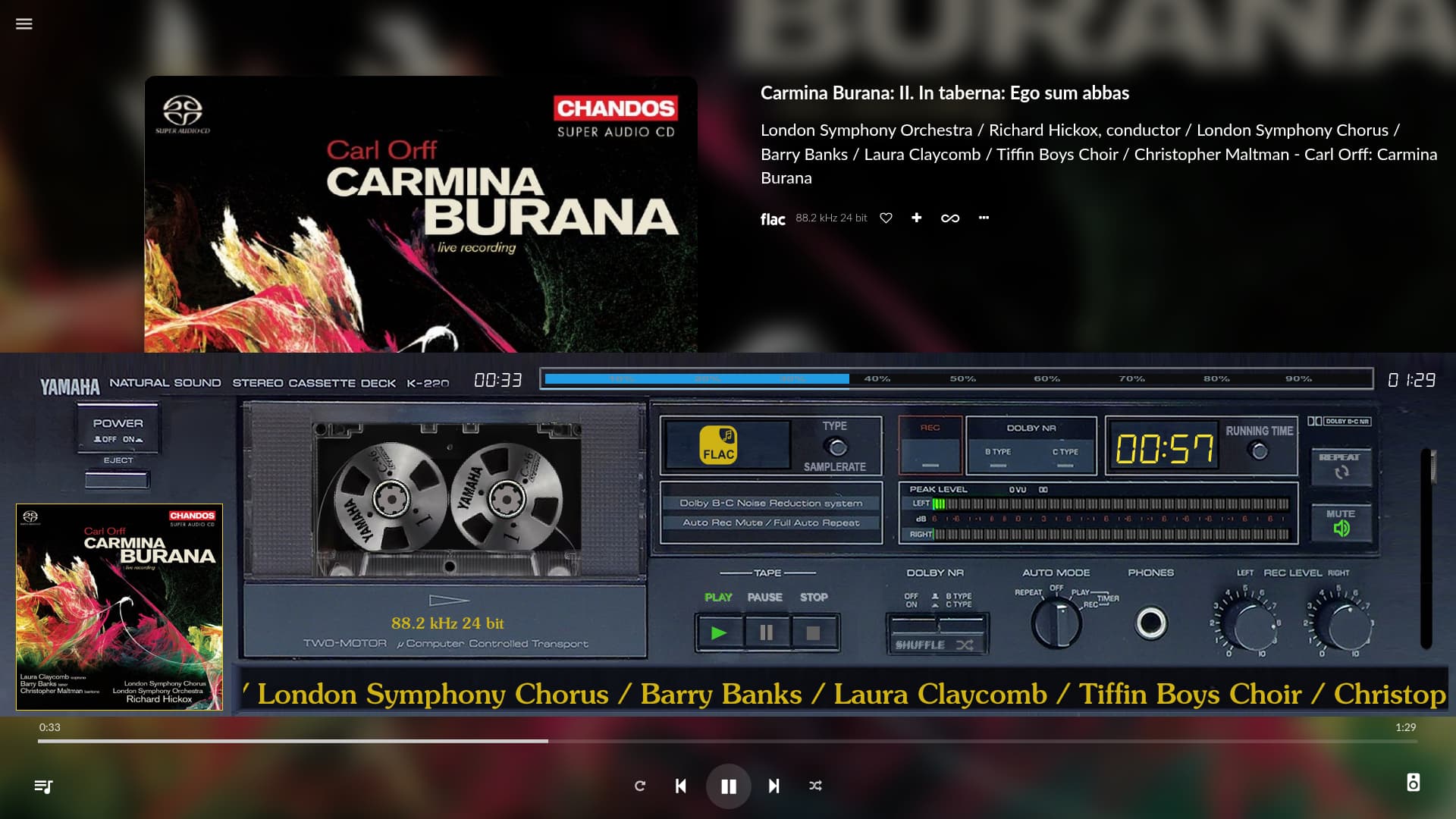
Task: Open the three-dots more options menu
Action: (984, 218)
